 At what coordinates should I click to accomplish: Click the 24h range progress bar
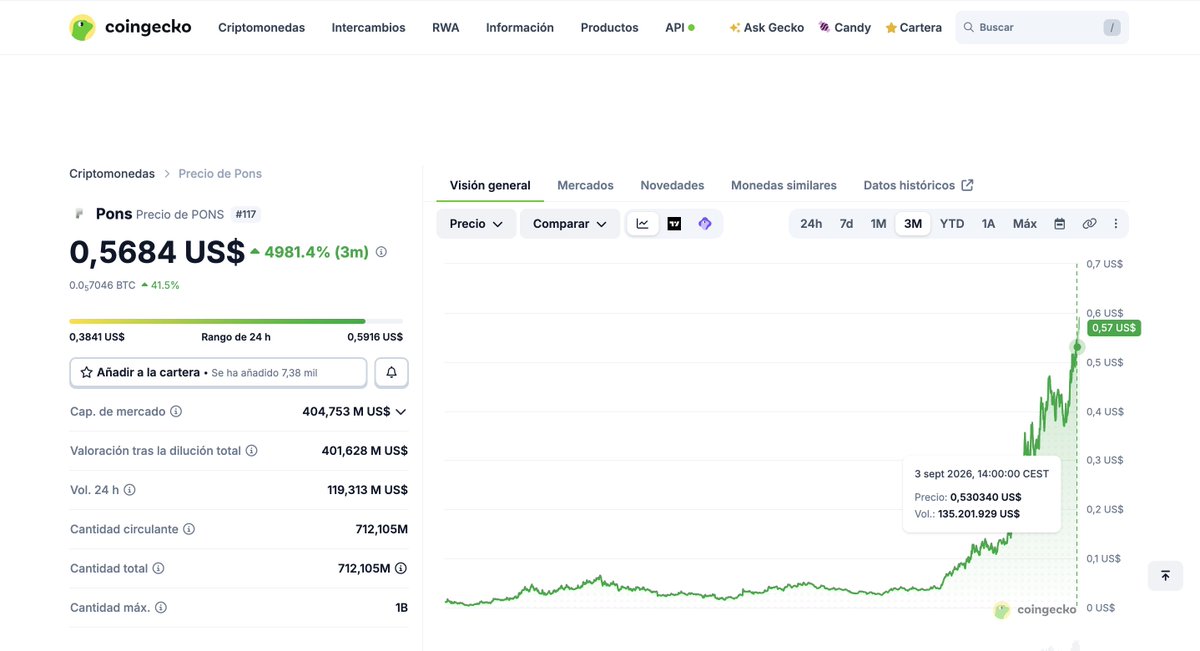(236, 321)
